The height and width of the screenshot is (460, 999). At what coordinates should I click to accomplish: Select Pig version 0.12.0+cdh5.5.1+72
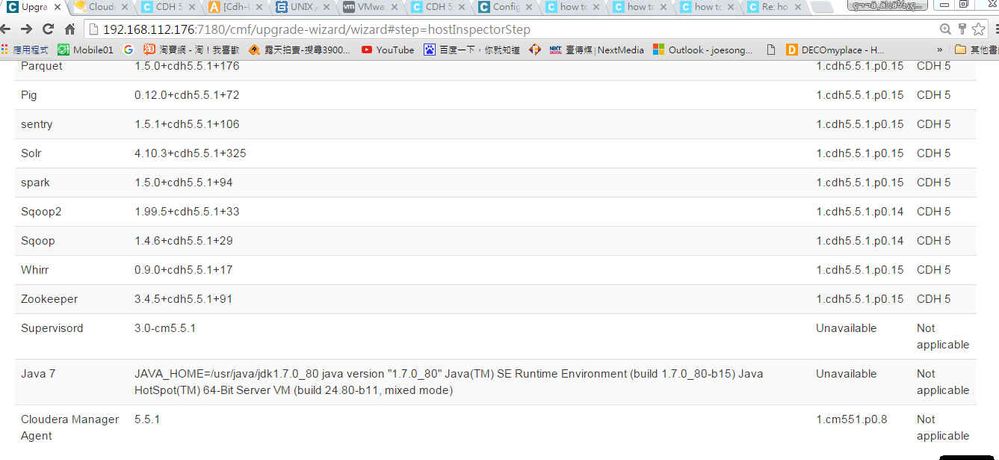[187, 95]
